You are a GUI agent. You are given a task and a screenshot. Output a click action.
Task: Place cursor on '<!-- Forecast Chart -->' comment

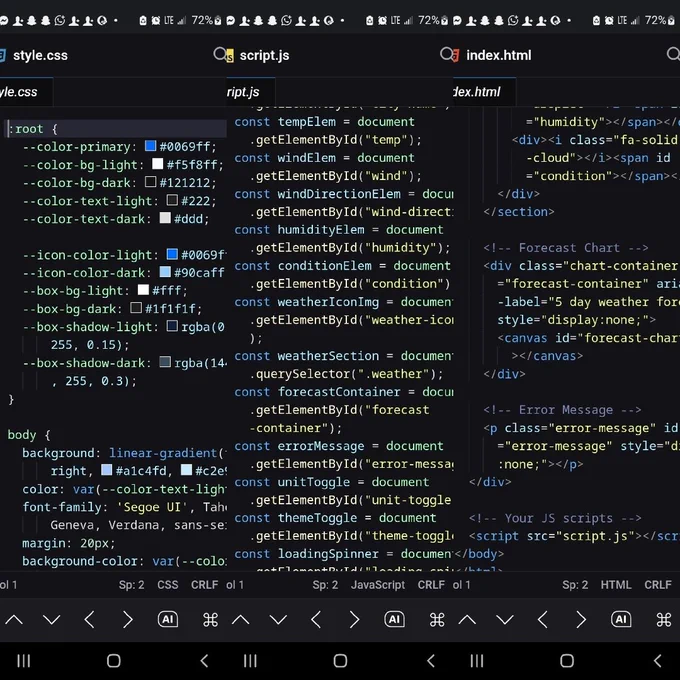566,248
